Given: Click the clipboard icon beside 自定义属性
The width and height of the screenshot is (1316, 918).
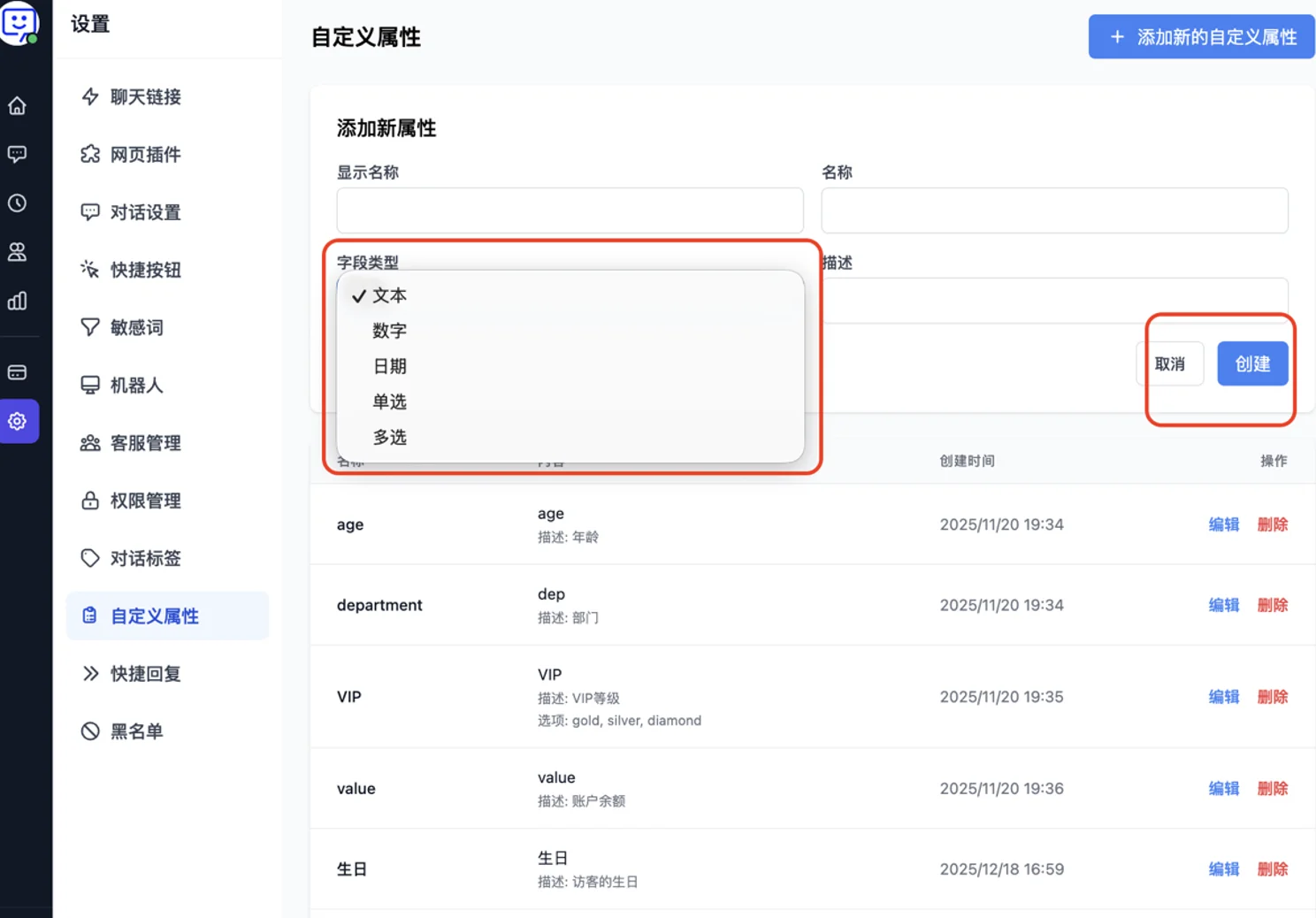Looking at the screenshot, I should coord(89,616).
